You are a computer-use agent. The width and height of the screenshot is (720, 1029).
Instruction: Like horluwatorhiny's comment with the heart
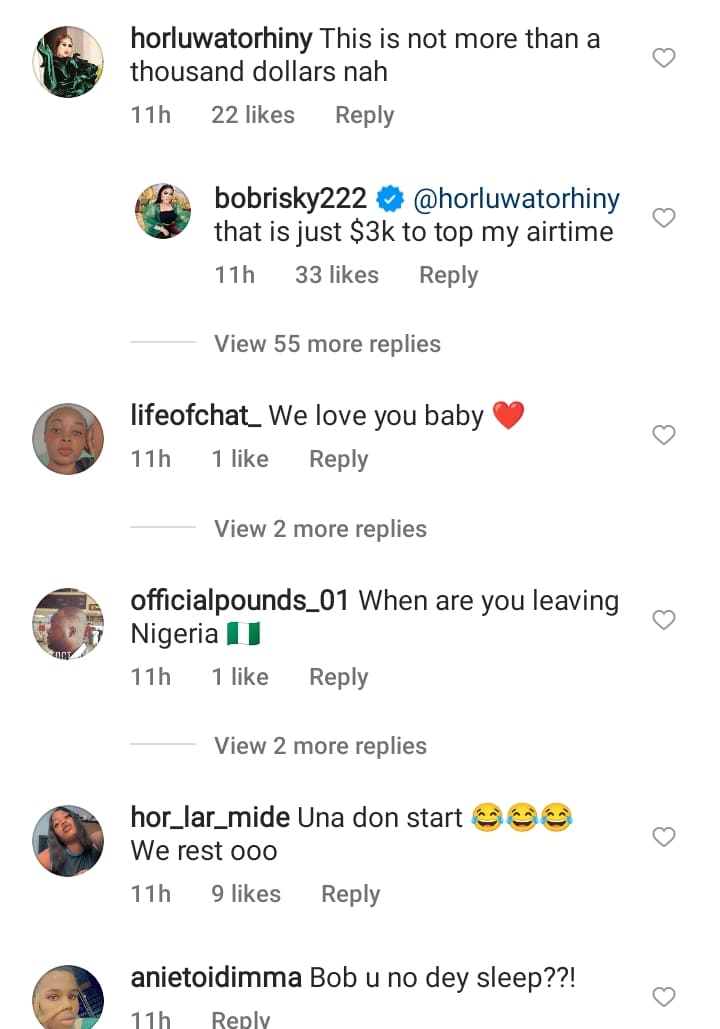pos(664,59)
